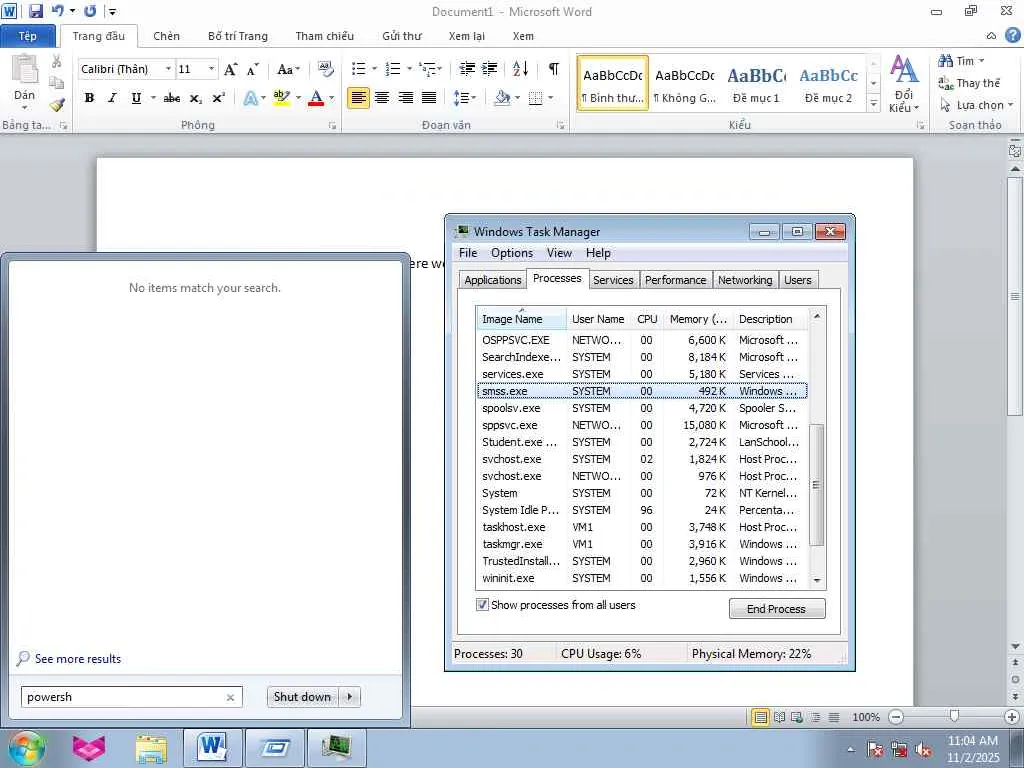
Task: Open File Explorer from taskbar
Action: [x=151, y=748]
